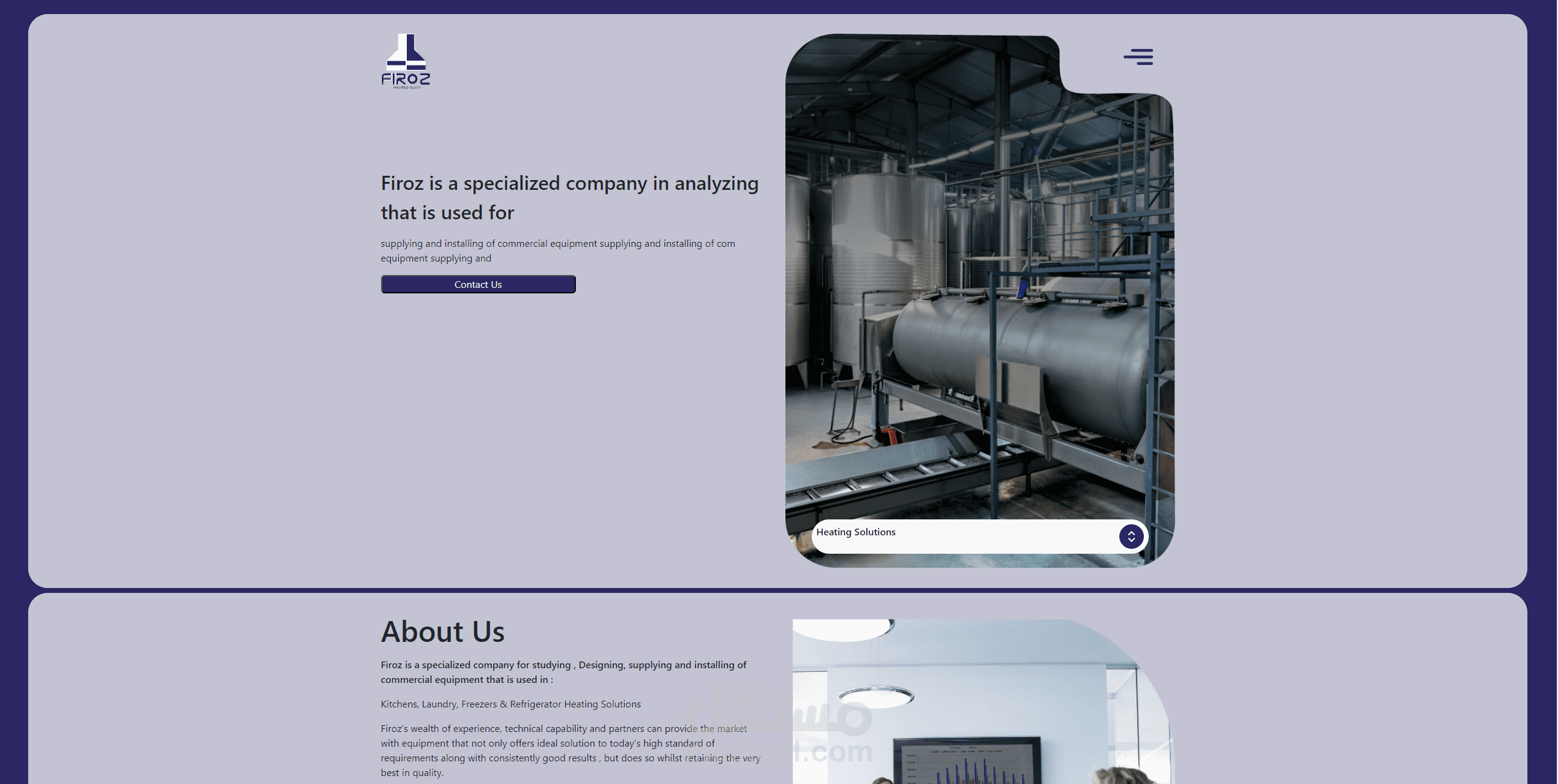
Task: Open the hamburger menu icon
Action: coord(1138,57)
